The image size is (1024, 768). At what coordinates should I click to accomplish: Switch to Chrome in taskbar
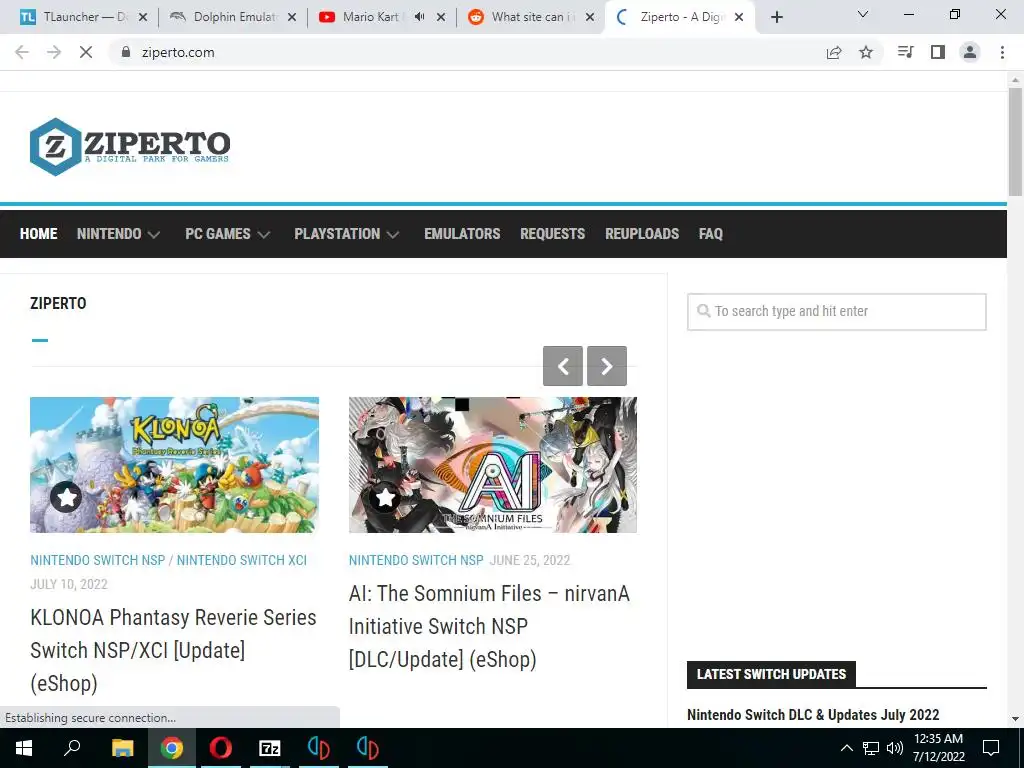[172, 748]
